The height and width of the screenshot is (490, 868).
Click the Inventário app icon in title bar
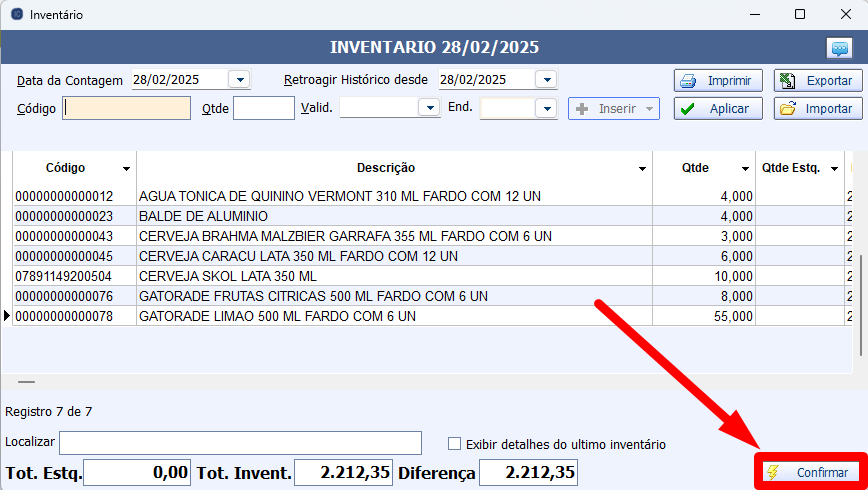point(15,15)
